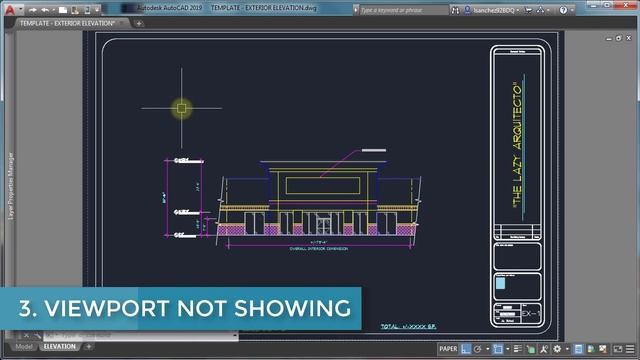The width and height of the screenshot is (640, 360).
Task: Expand the command line history arrow
Action: click(234, 336)
